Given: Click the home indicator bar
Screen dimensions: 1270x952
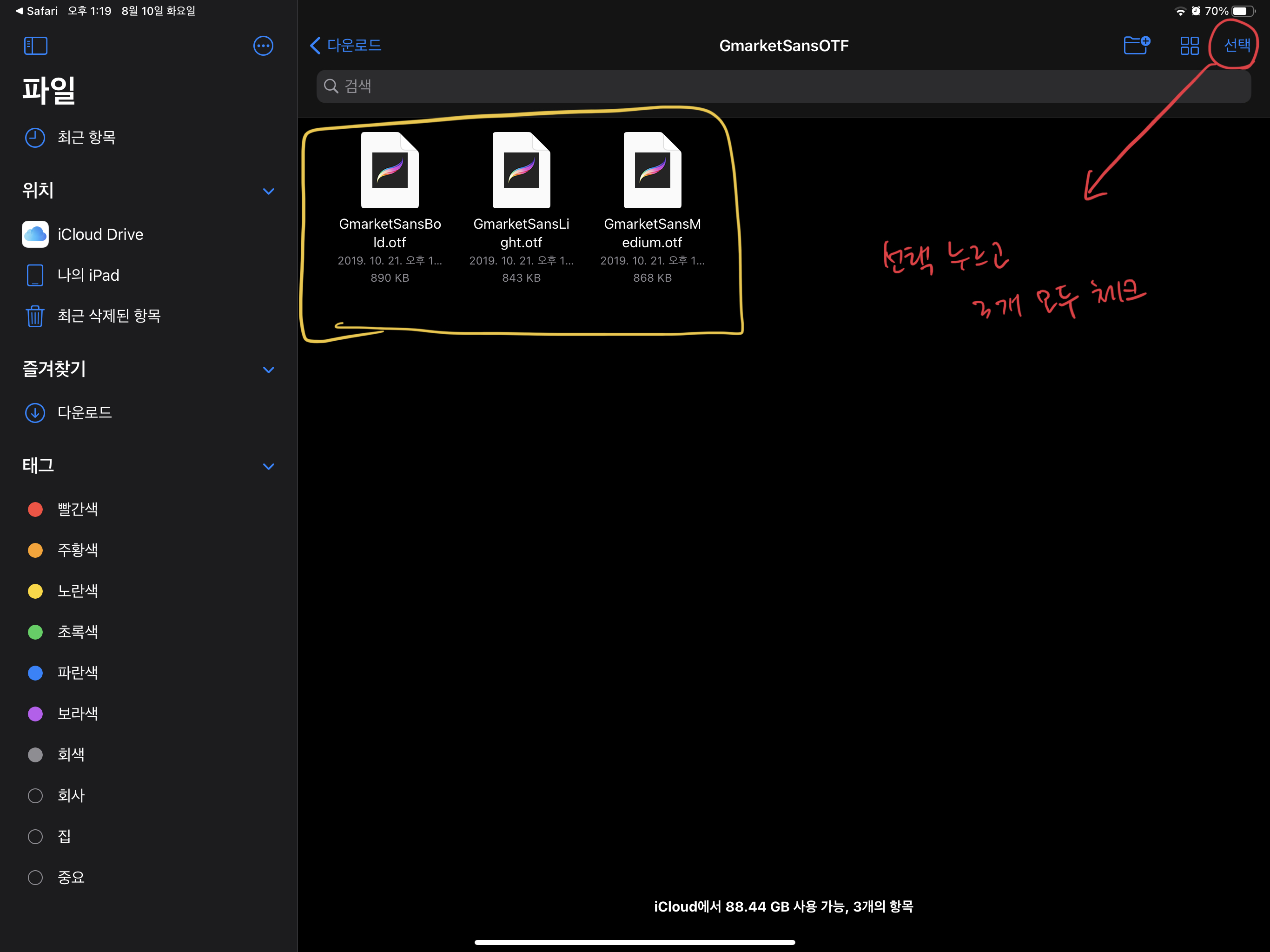Looking at the screenshot, I should coord(635,942).
